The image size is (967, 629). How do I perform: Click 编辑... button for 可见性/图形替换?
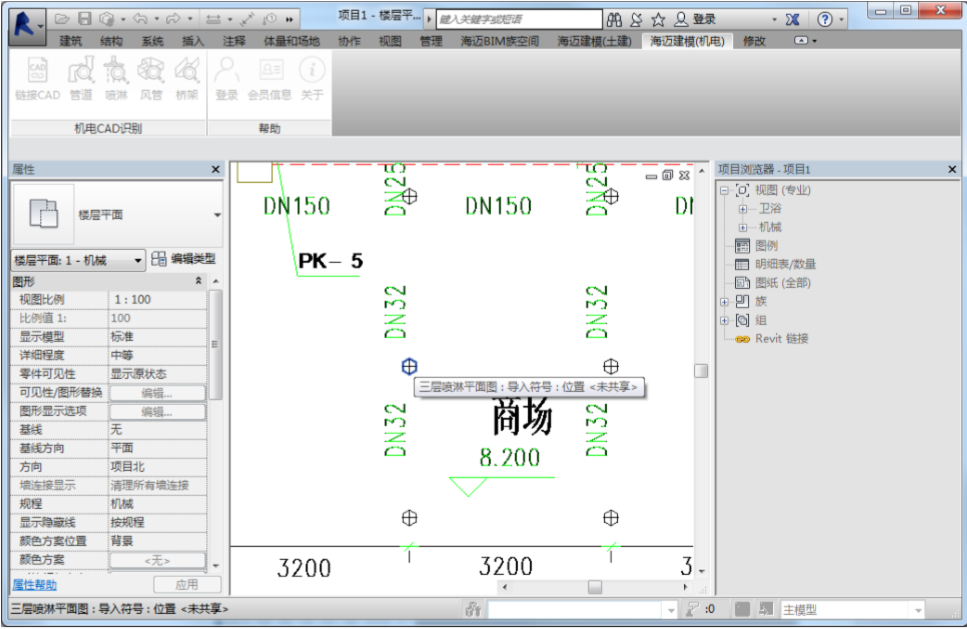(157, 393)
